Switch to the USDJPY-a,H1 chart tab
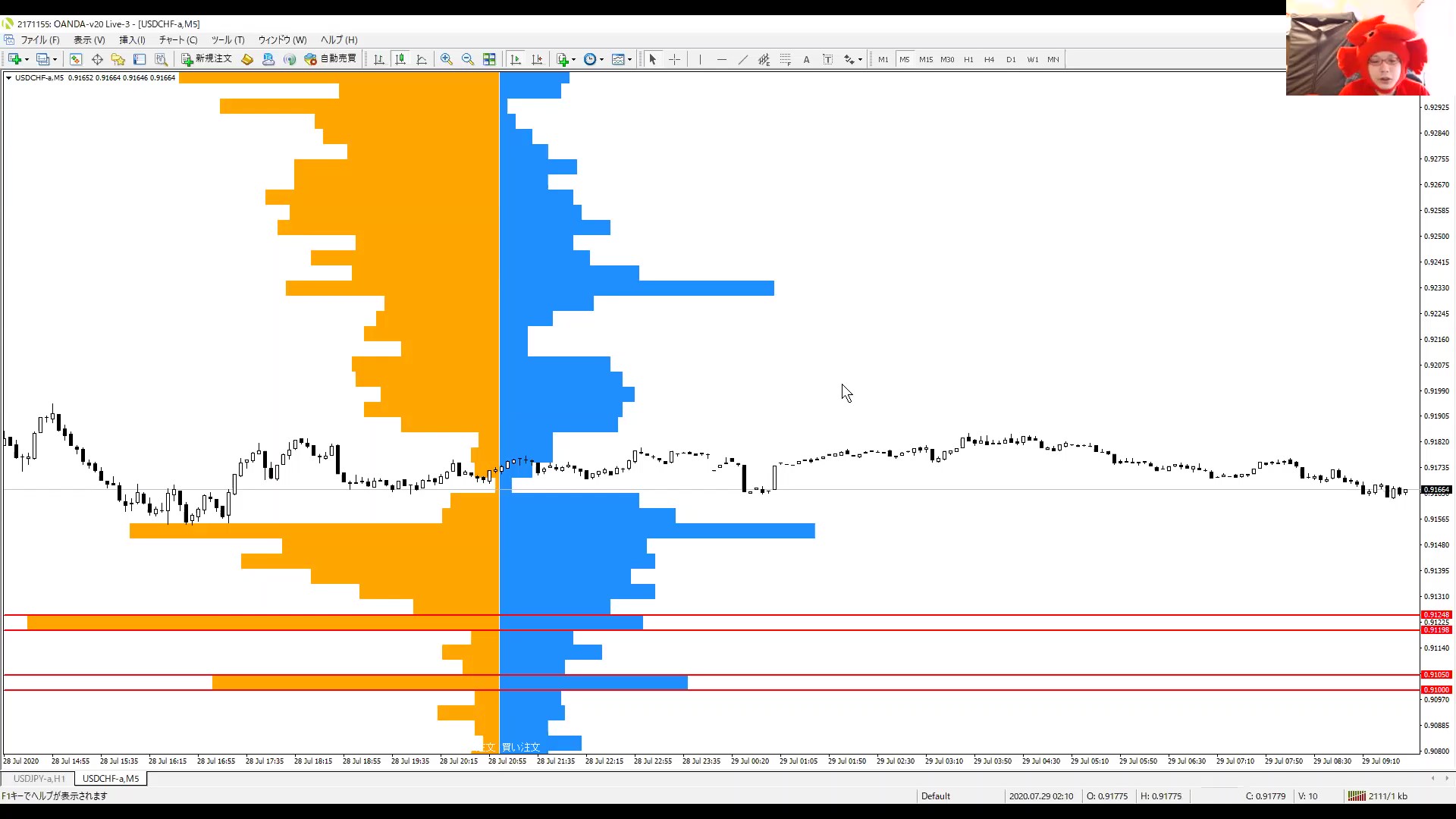The width and height of the screenshot is (1456, 819). point(39,779)
